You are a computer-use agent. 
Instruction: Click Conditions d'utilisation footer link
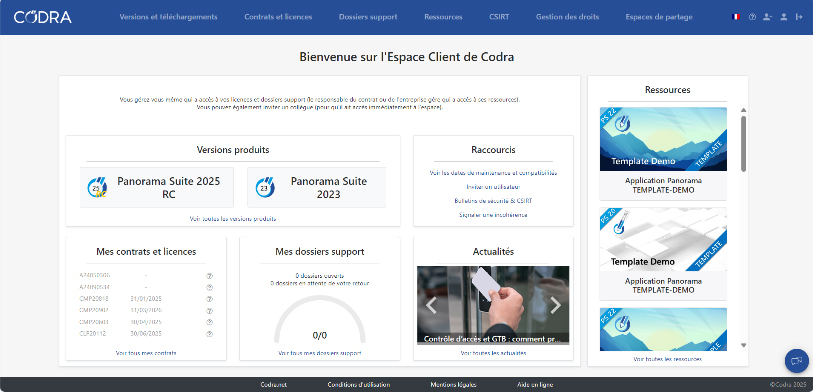coord(359,385)
